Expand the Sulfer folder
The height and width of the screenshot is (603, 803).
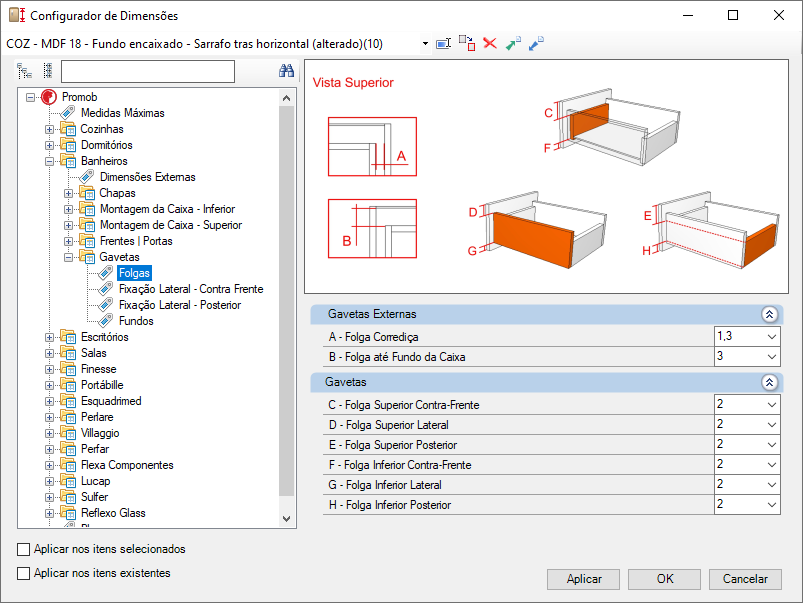click(49, 497)
